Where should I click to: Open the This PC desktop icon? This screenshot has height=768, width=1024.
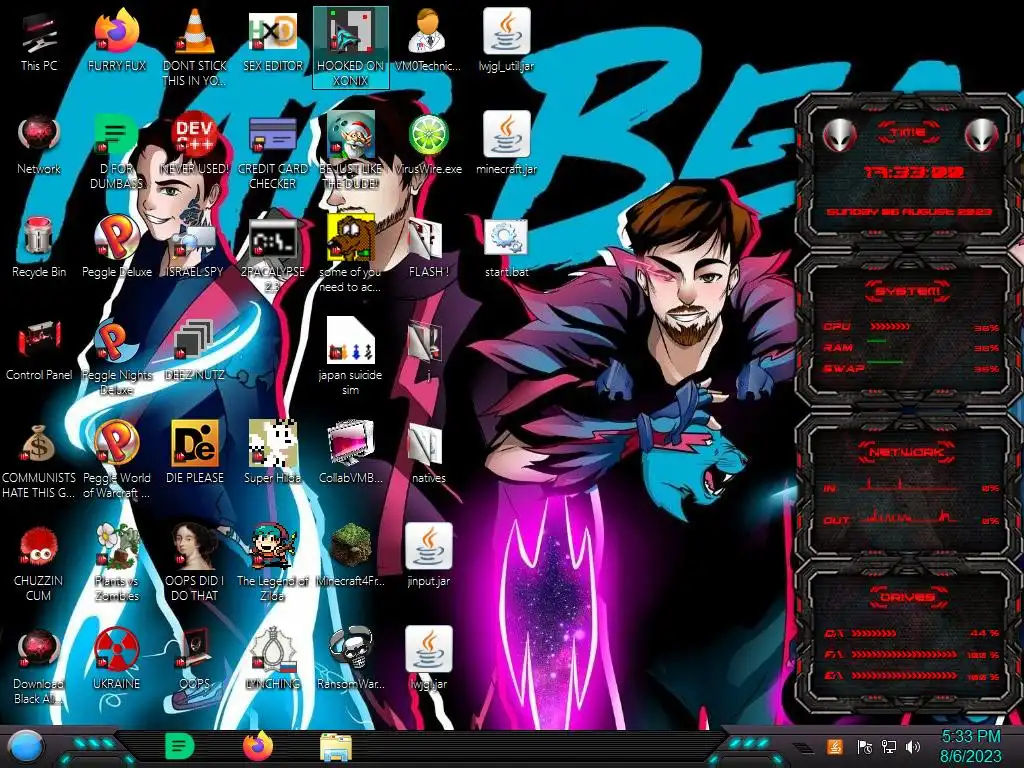[x=39, y=39]
